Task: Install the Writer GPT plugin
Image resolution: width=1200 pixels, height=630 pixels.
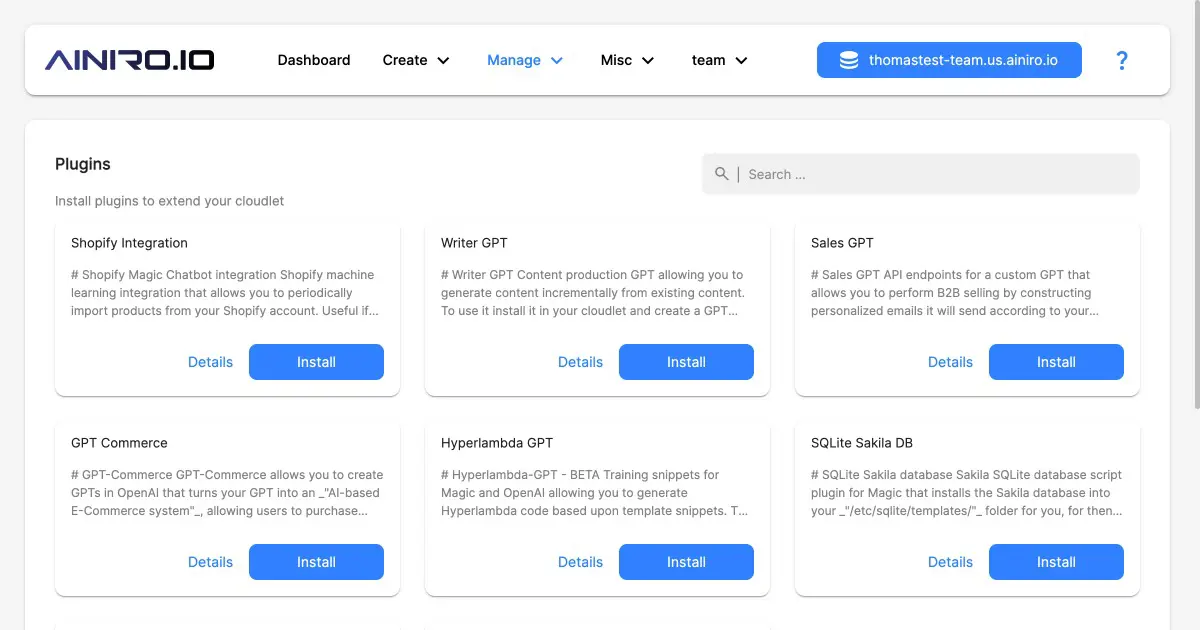Action: (686, 362)
